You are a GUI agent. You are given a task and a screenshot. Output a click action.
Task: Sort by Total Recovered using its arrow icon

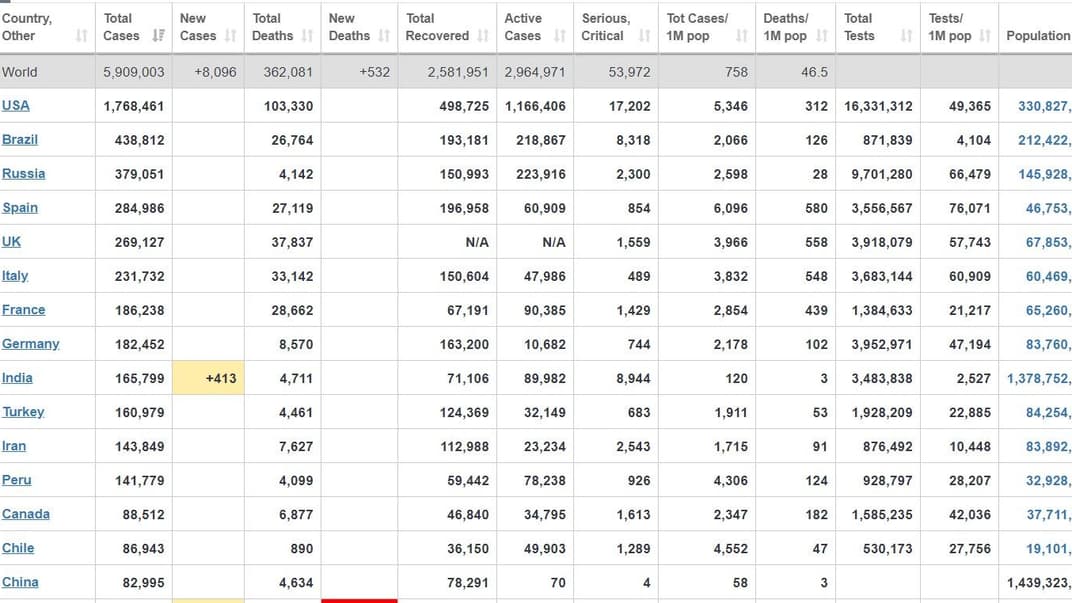point(483,36)
